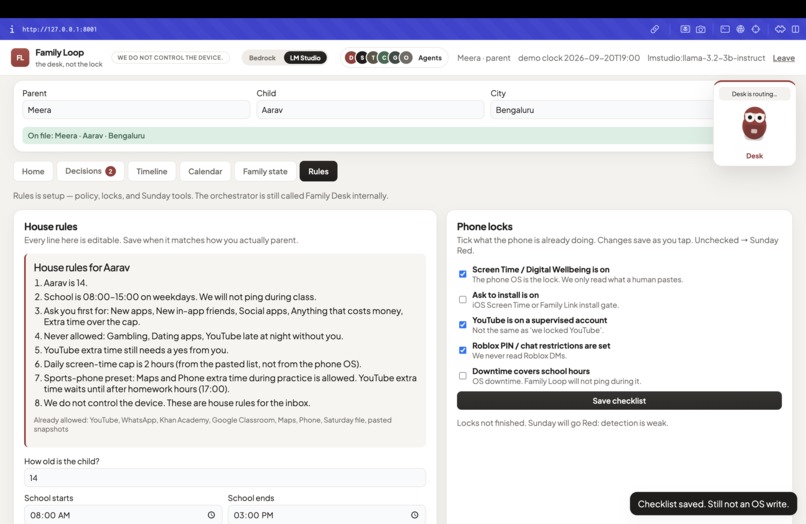Image resolution: width=806 pixels, height=524 pixels.
Task: Click the double-arrow code icon in top bar
Action: click(780, 29)
